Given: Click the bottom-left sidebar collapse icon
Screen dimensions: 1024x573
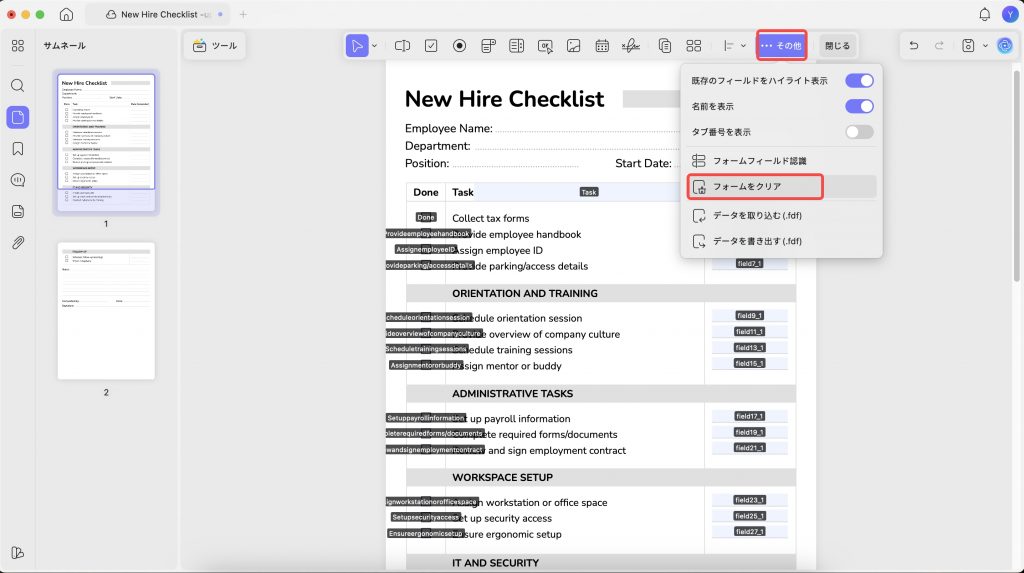Looking at the screenshot, I should click(18, 553).
